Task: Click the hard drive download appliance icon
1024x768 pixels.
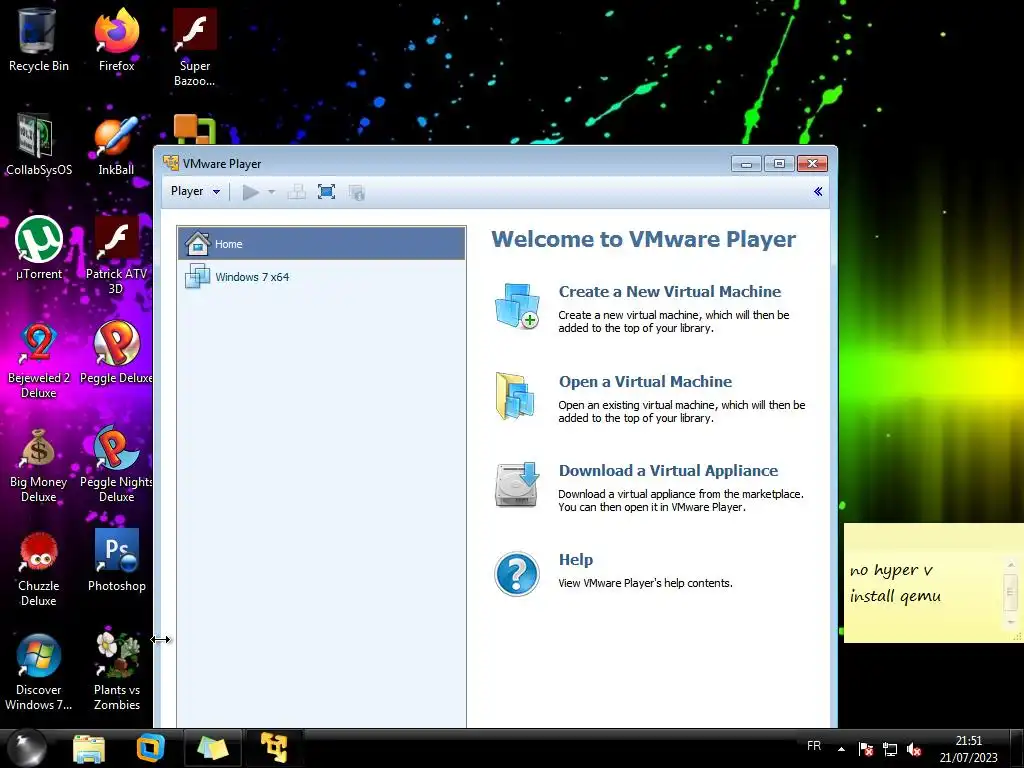Action: click(517, 485)
